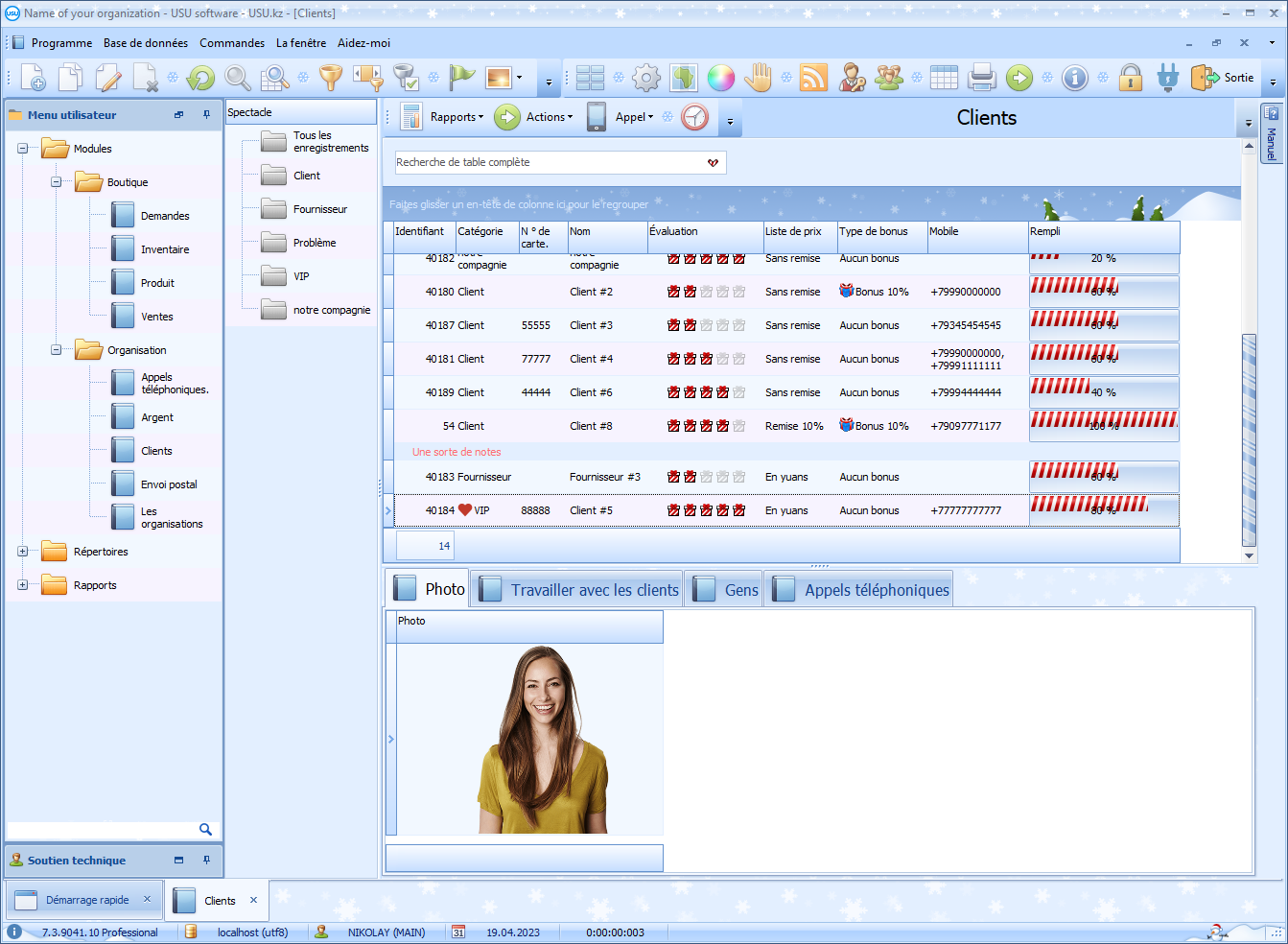1288x944 pixels.
Task: Click the golden padlock icon
Action: 1131,78
